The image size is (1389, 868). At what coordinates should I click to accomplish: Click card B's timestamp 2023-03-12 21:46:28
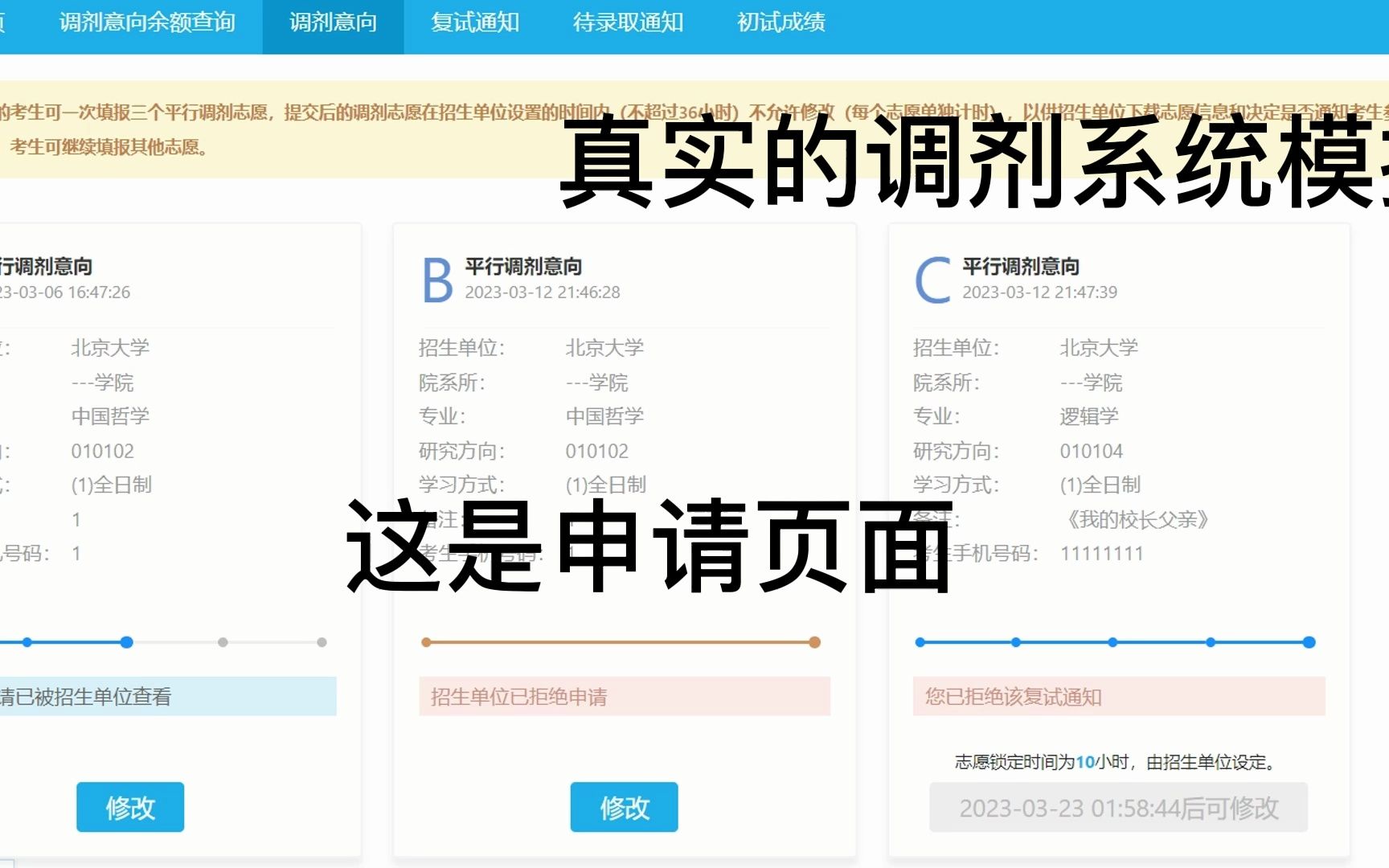point(543,292)
